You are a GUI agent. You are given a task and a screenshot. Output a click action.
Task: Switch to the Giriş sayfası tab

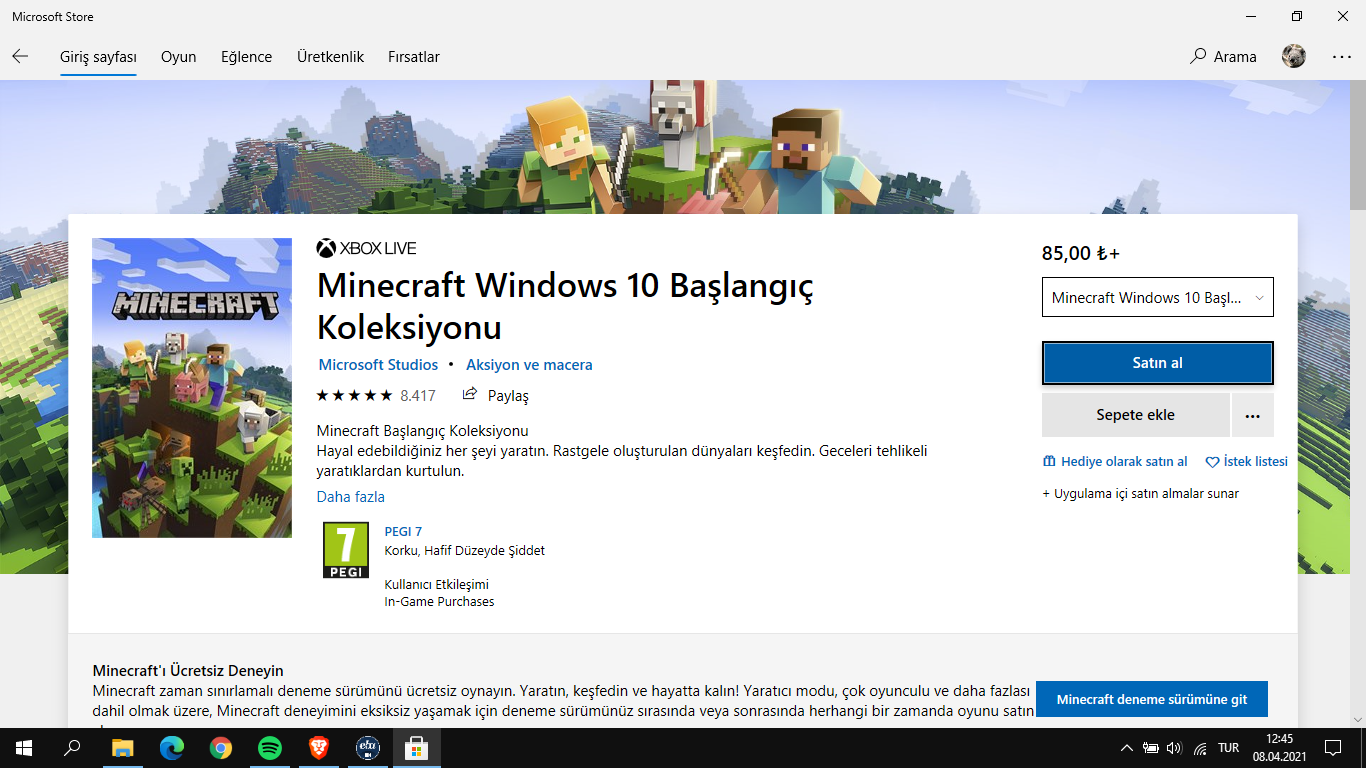tap(98, 57)
